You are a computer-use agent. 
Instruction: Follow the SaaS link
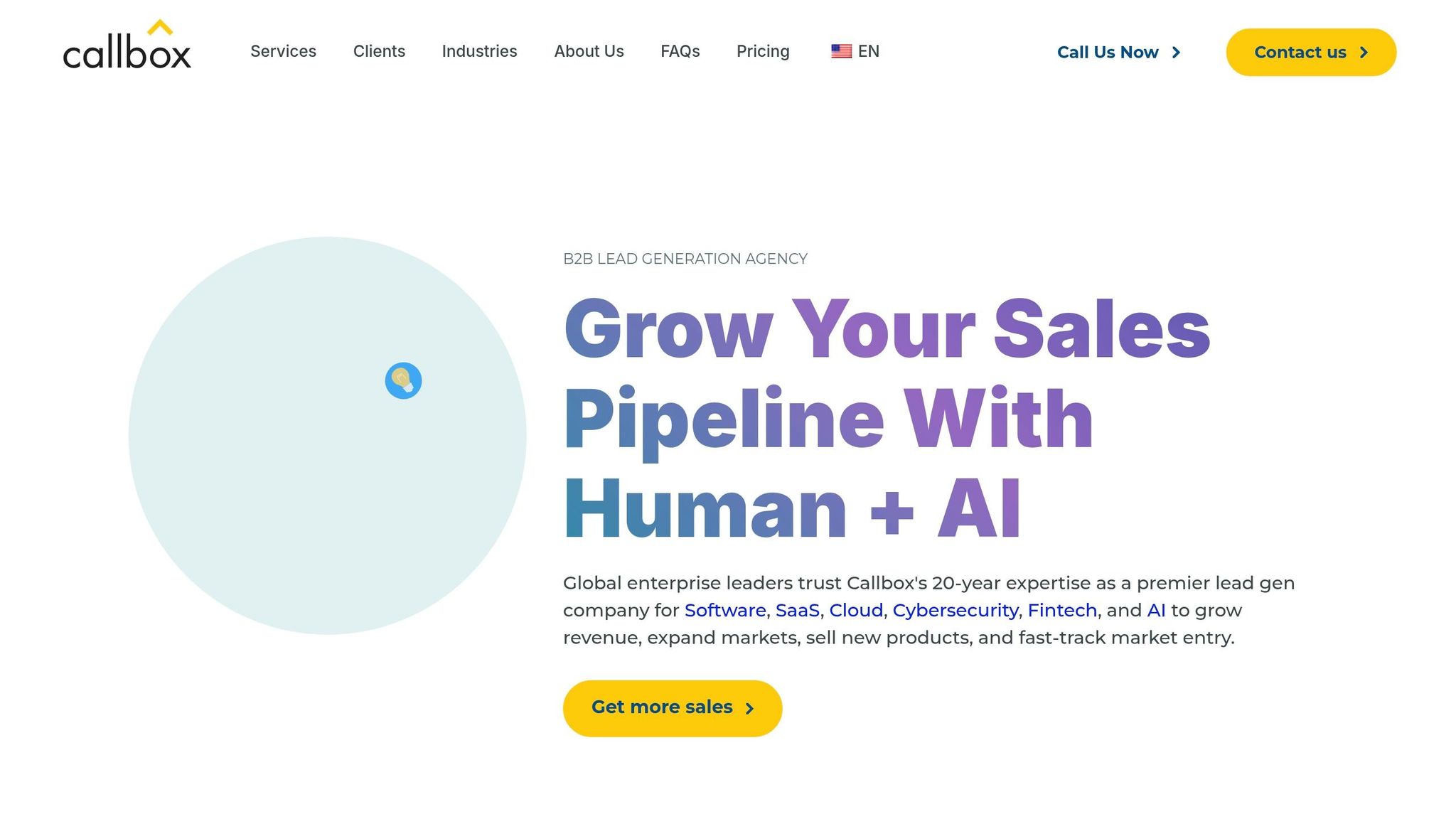pyautogui.click(x=797, y=610)
